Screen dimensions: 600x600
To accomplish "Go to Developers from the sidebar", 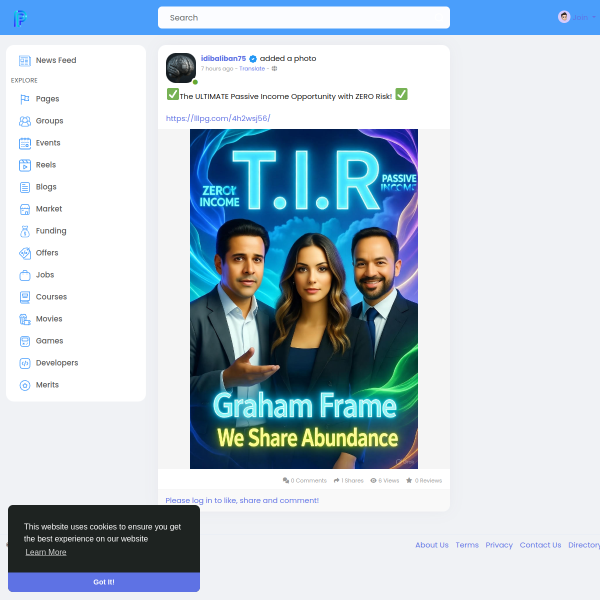I will tap(56, 363).
